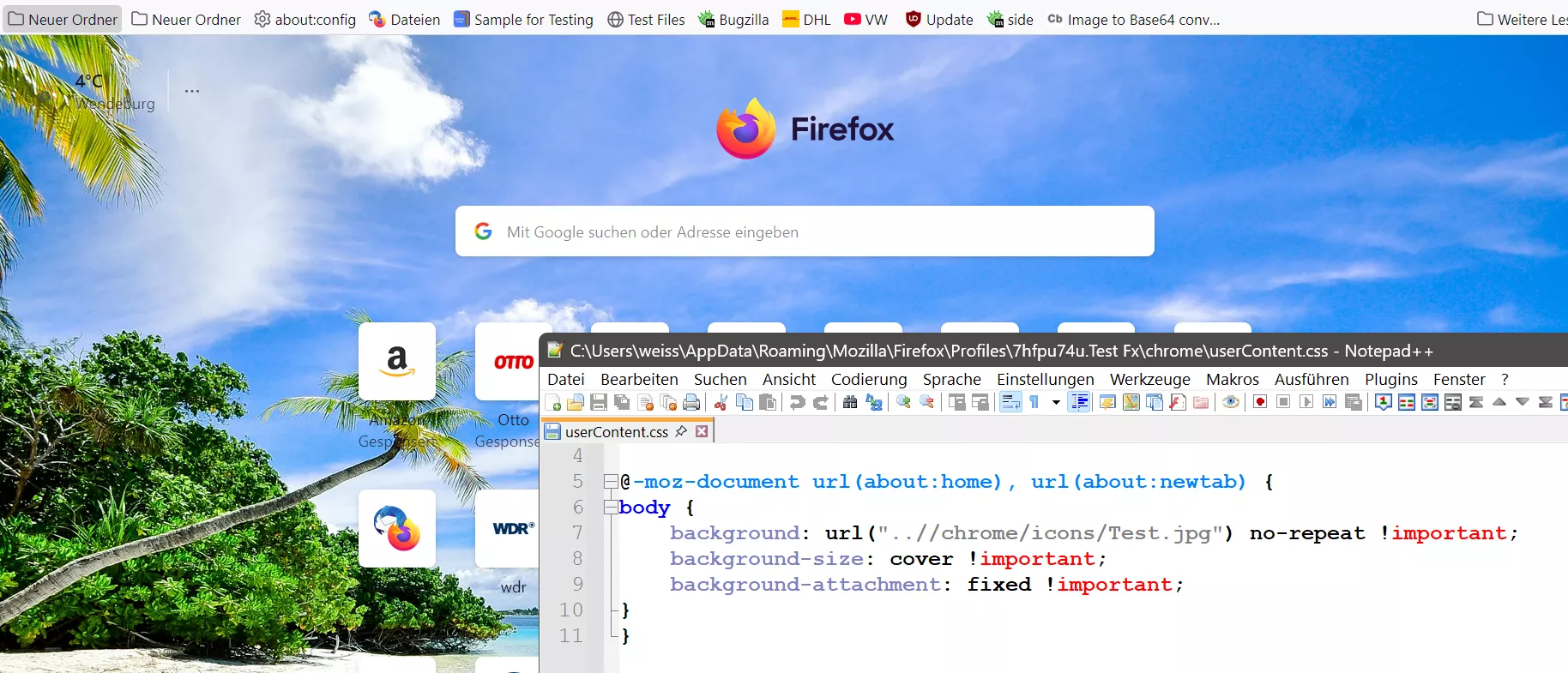1568x673 pixels.
Task: Open the Bugzilla bookmark
Action: coord(733,19)
